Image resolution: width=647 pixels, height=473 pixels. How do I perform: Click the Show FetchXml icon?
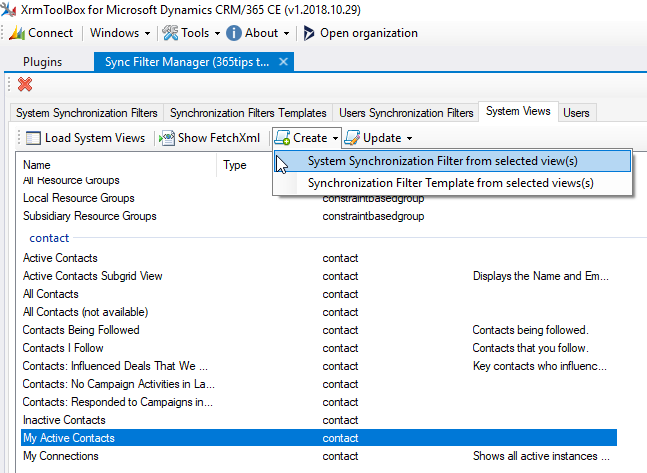pos(167,137)
